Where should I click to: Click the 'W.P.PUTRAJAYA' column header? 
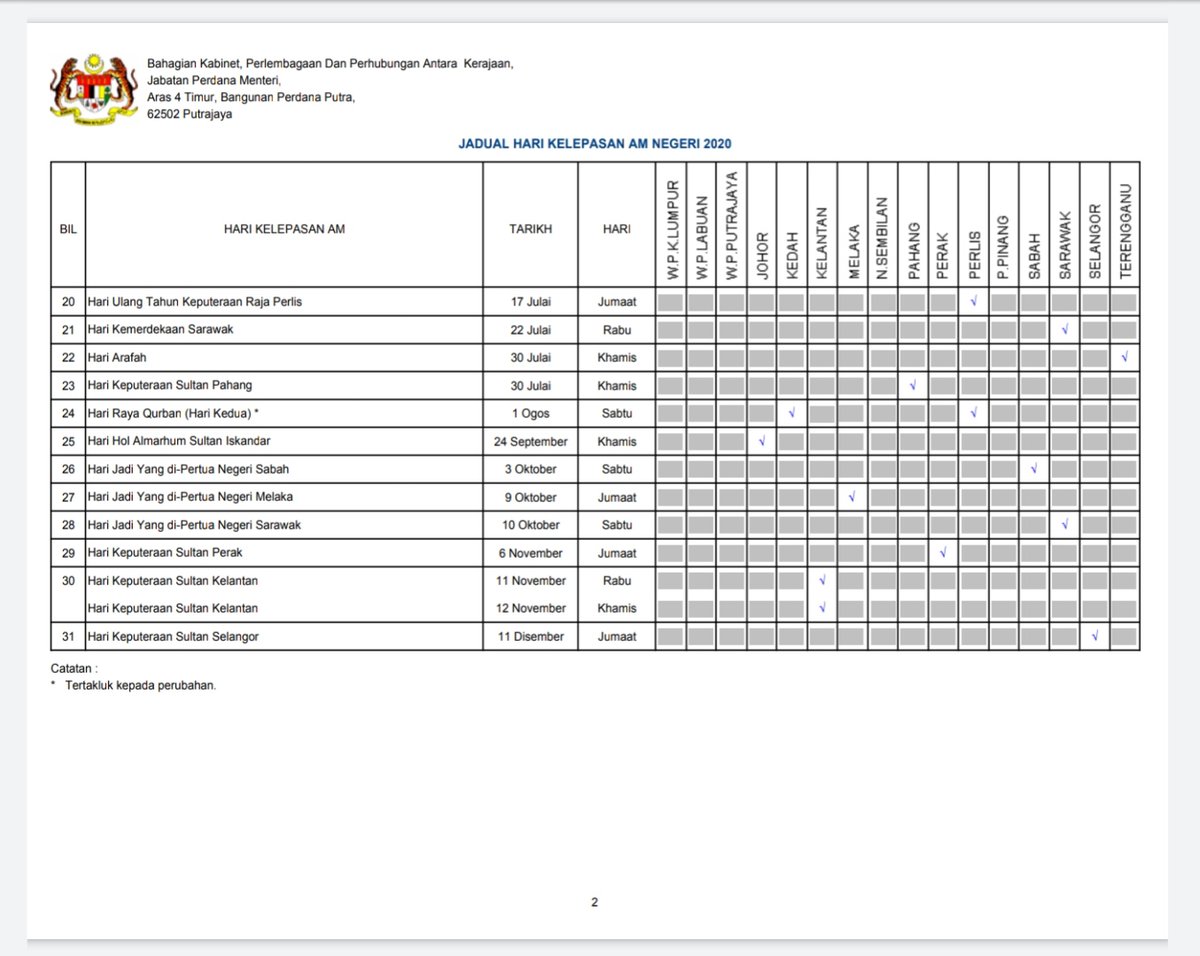733,227
